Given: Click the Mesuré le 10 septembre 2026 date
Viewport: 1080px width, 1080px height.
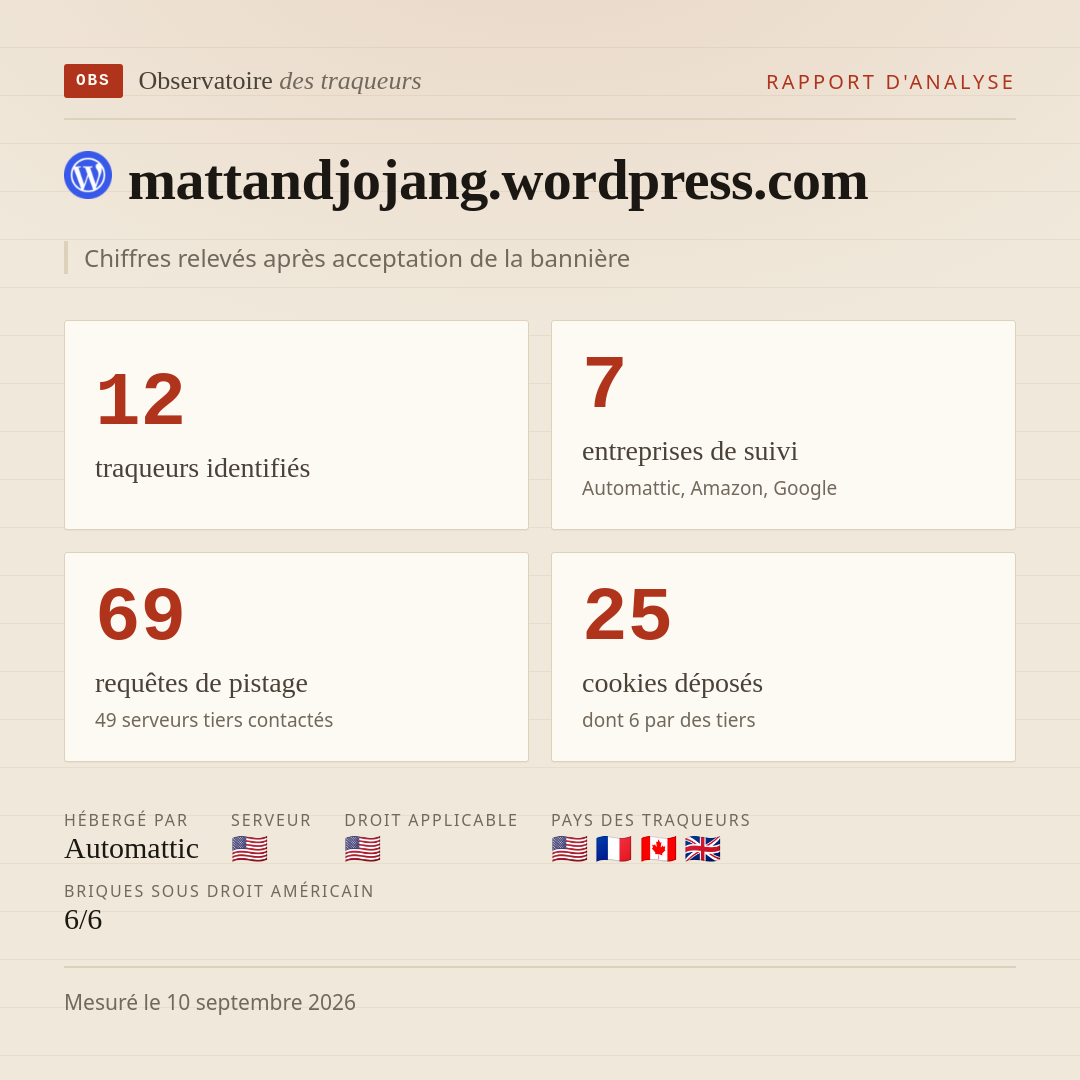Looking at the screenshot, I should click(210, 1002).
